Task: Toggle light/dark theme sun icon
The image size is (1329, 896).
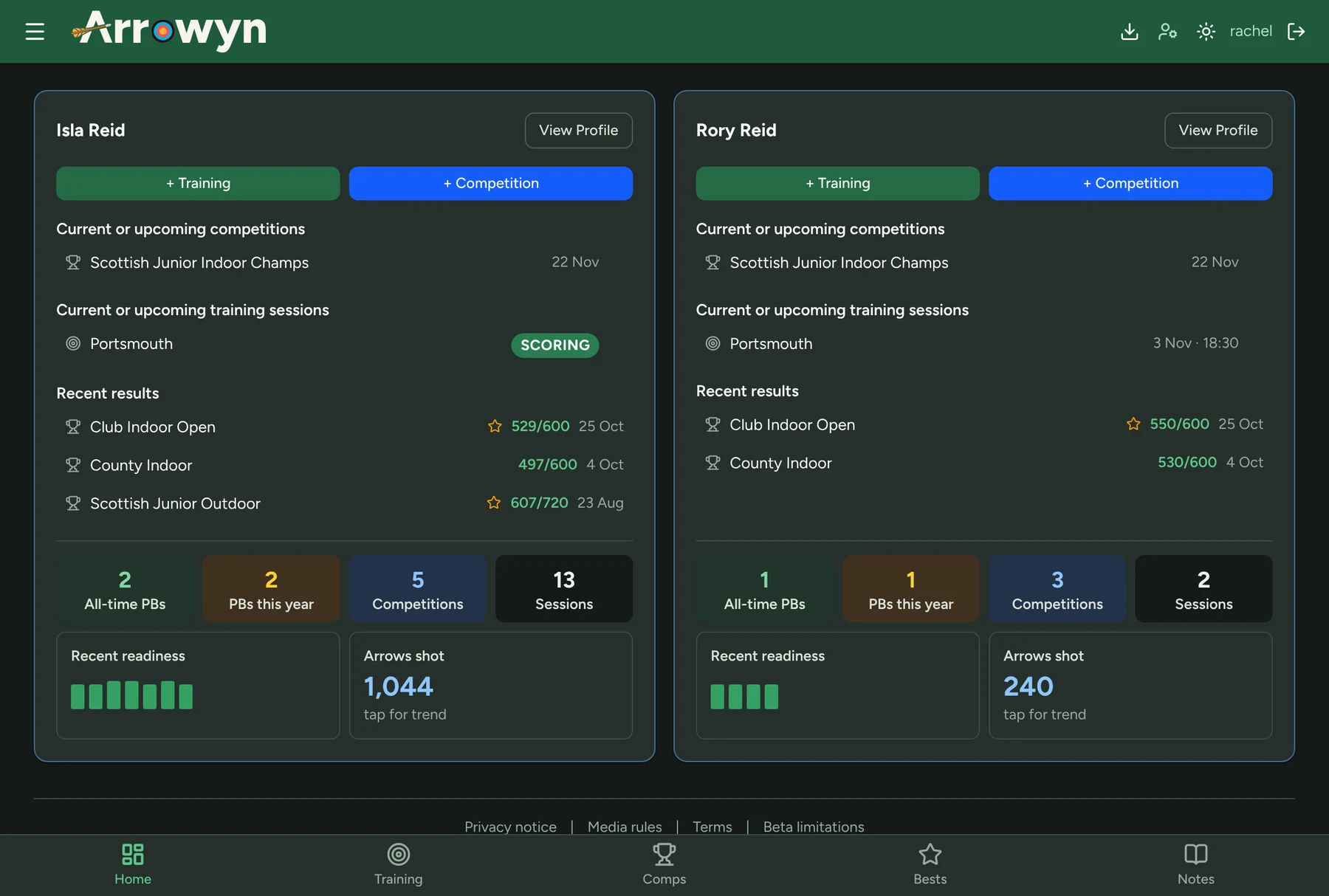Action: [1206, 31]
